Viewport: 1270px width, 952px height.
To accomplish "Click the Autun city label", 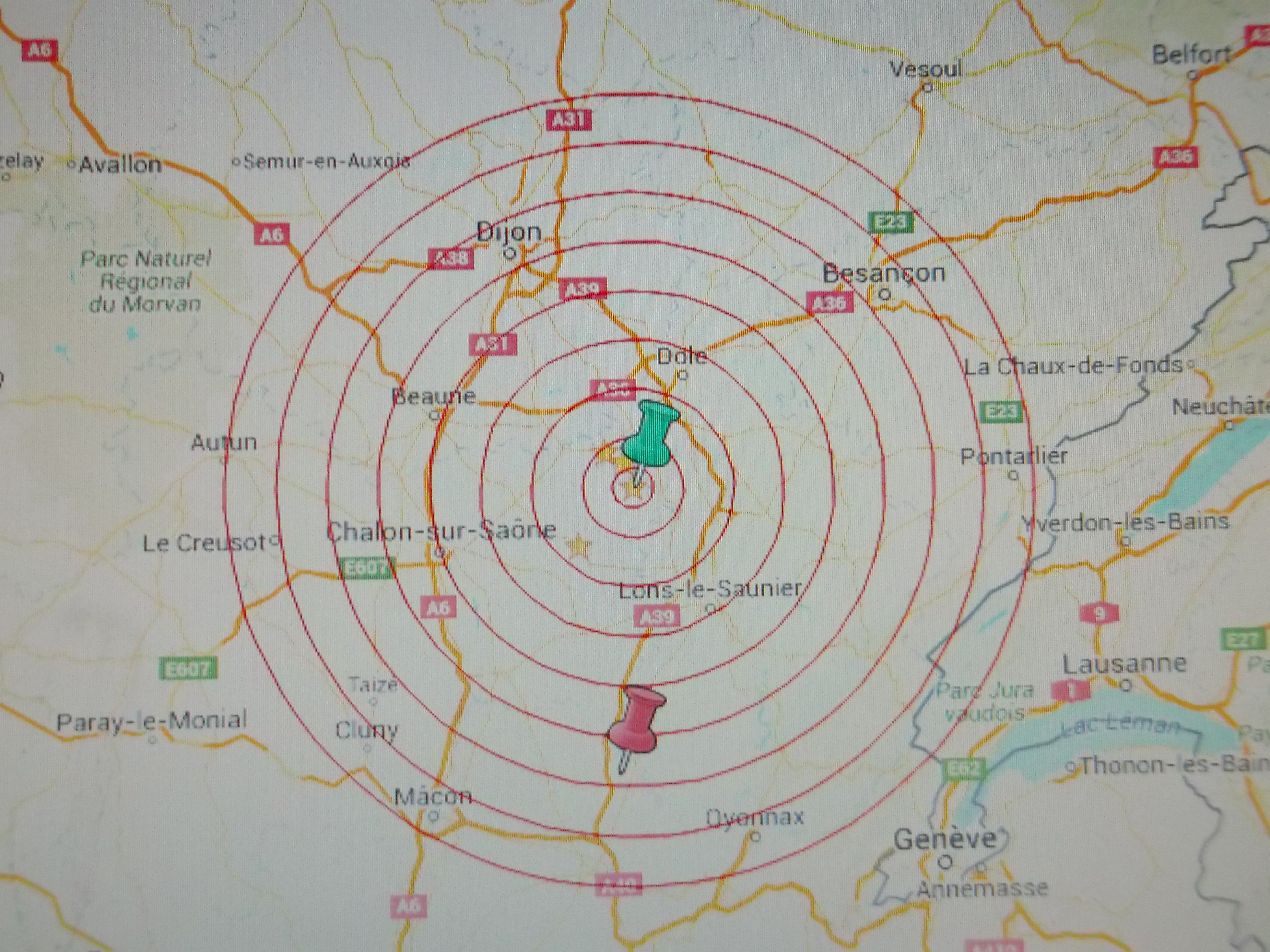I will click(x=224, y=443).
